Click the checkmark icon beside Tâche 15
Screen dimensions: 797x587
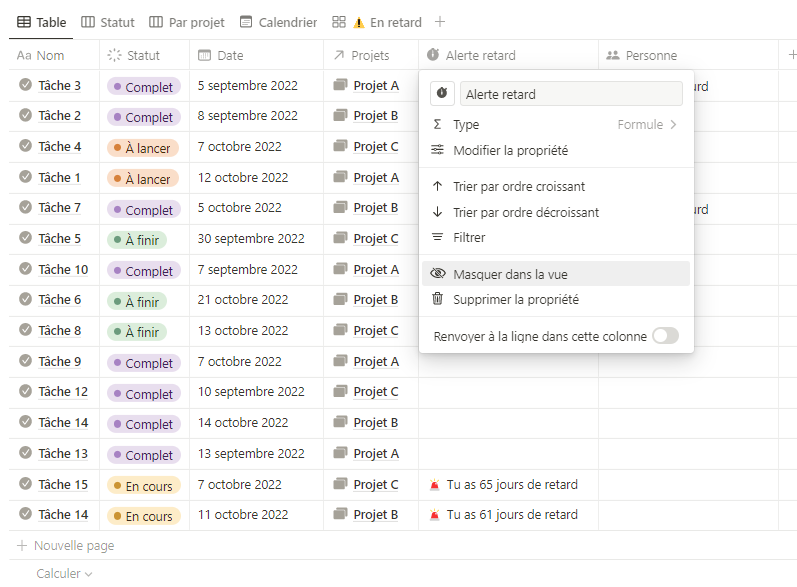(25, 485)
